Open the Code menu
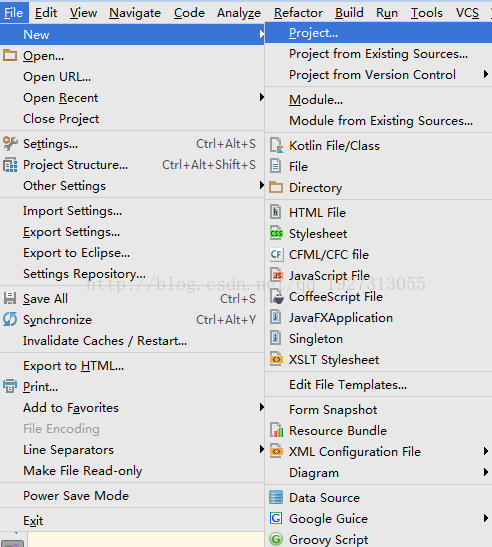492x547 pixels. point(189,13)
